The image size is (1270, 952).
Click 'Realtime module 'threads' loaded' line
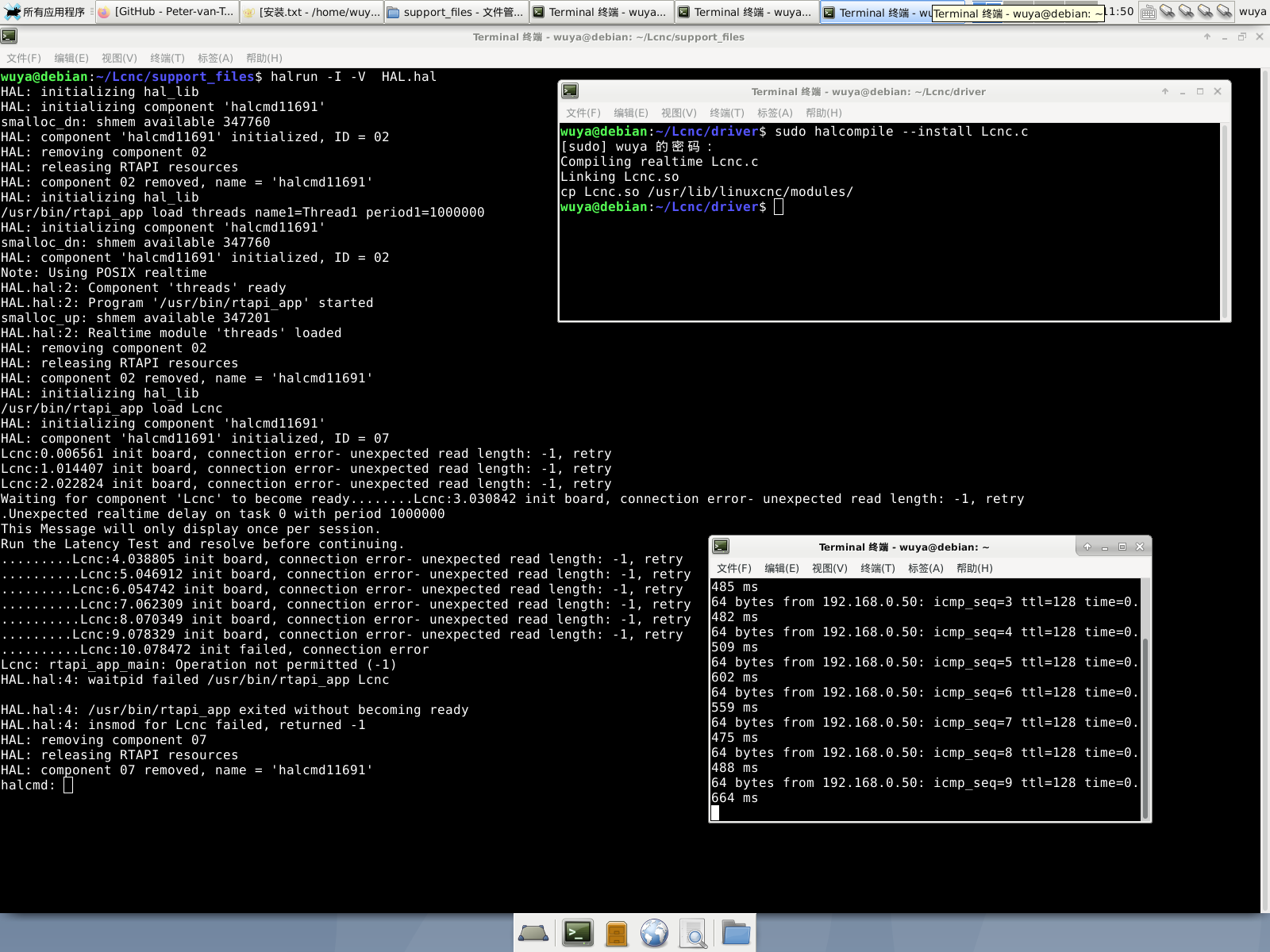tap(171, 333)
